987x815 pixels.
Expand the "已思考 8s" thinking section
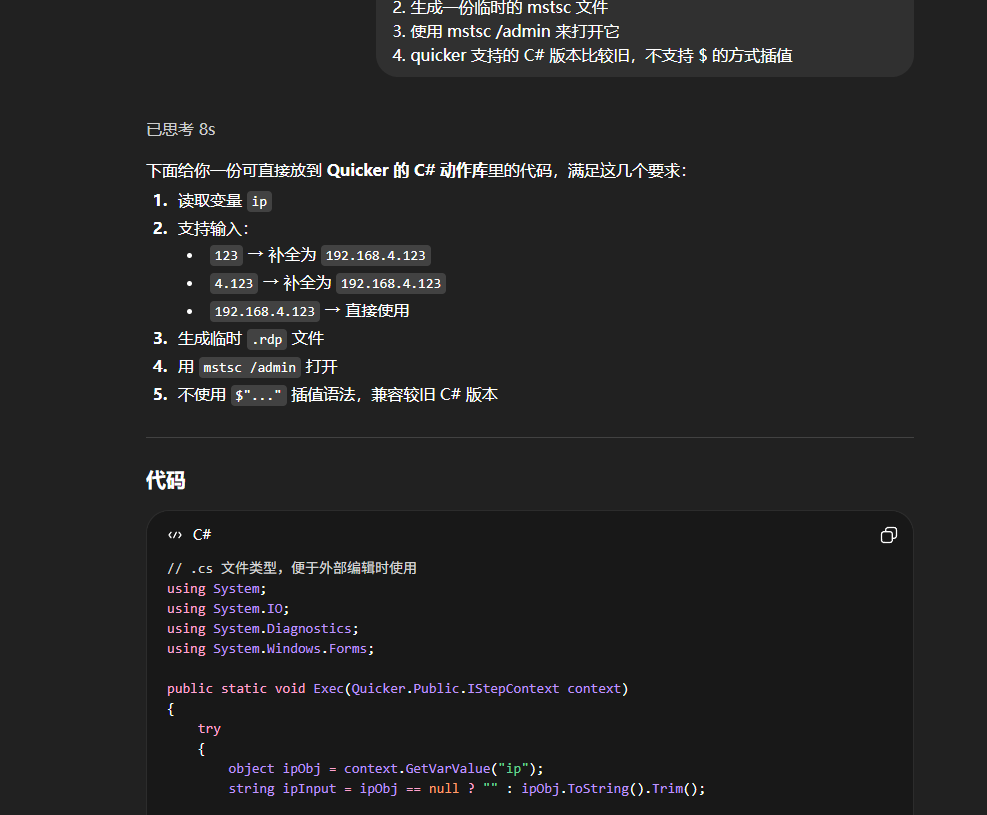[x=181, y=129]
